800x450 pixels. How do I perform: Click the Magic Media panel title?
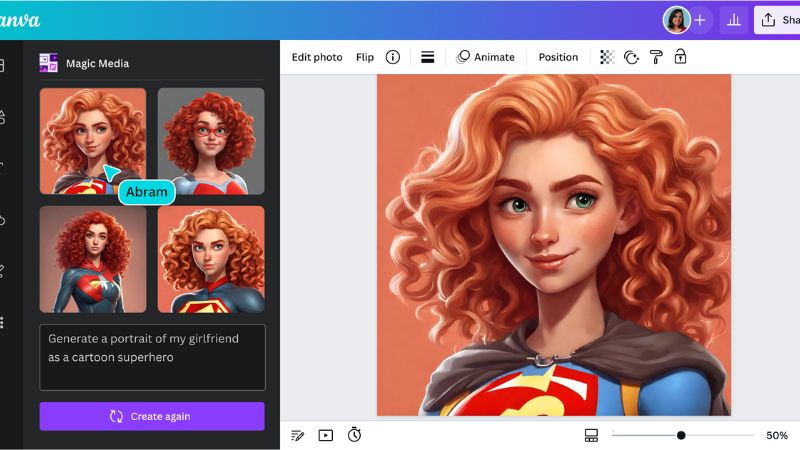pos(97,63)
